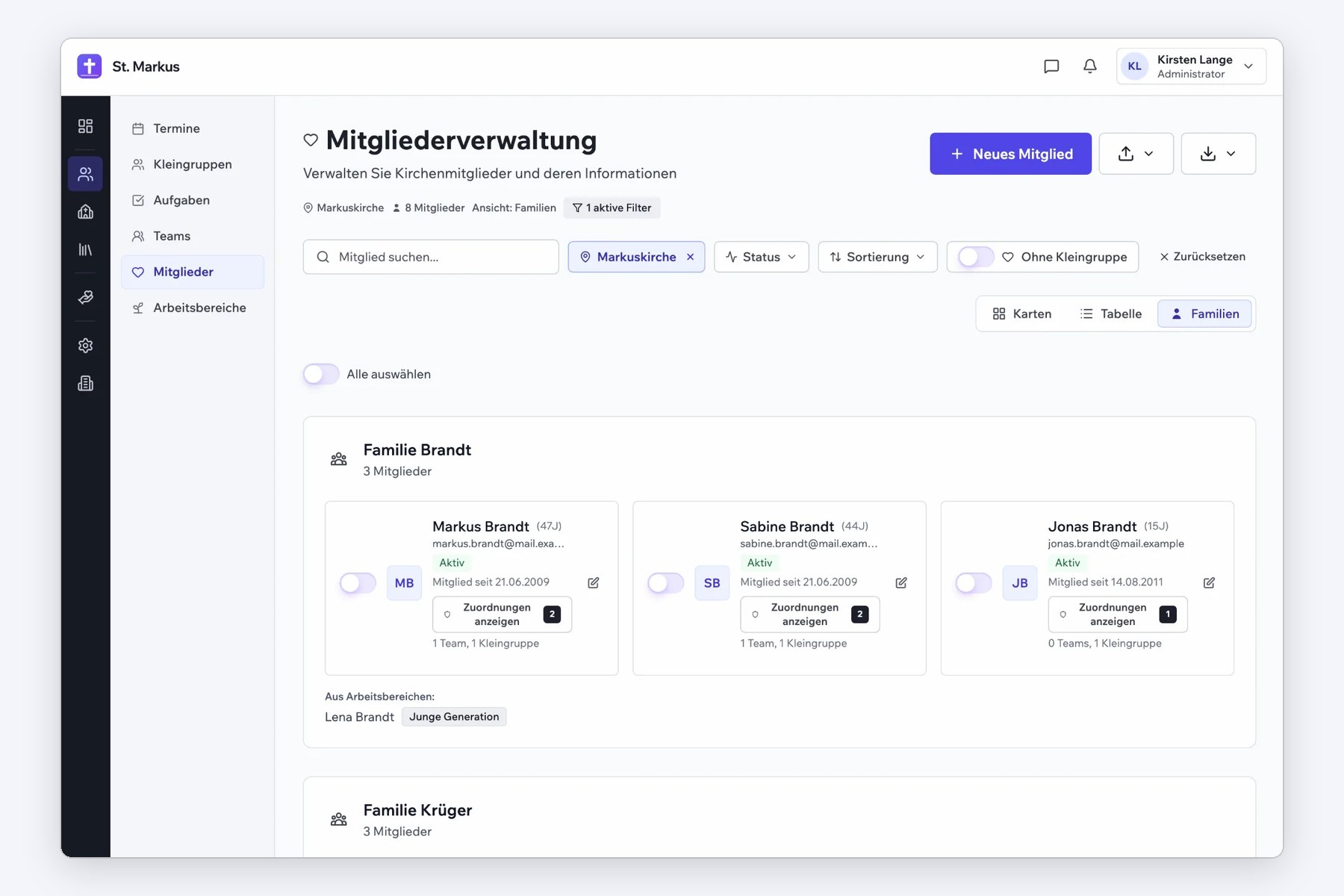The width and height of the screenshot is (1344, 896).
Task: Open Termine in the navigation menu
Action: tap(193, 128)
